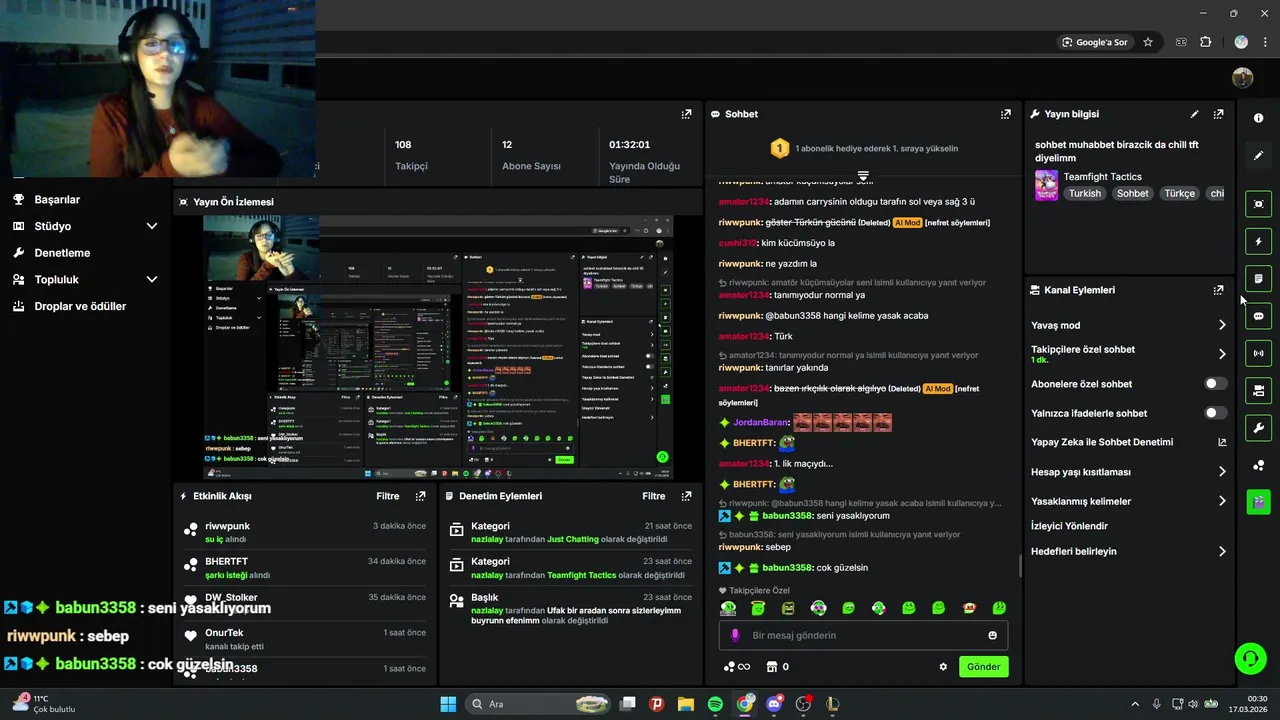
Task: Click the chat bubble sidebar icon
Action: (x=1258, y=316)
